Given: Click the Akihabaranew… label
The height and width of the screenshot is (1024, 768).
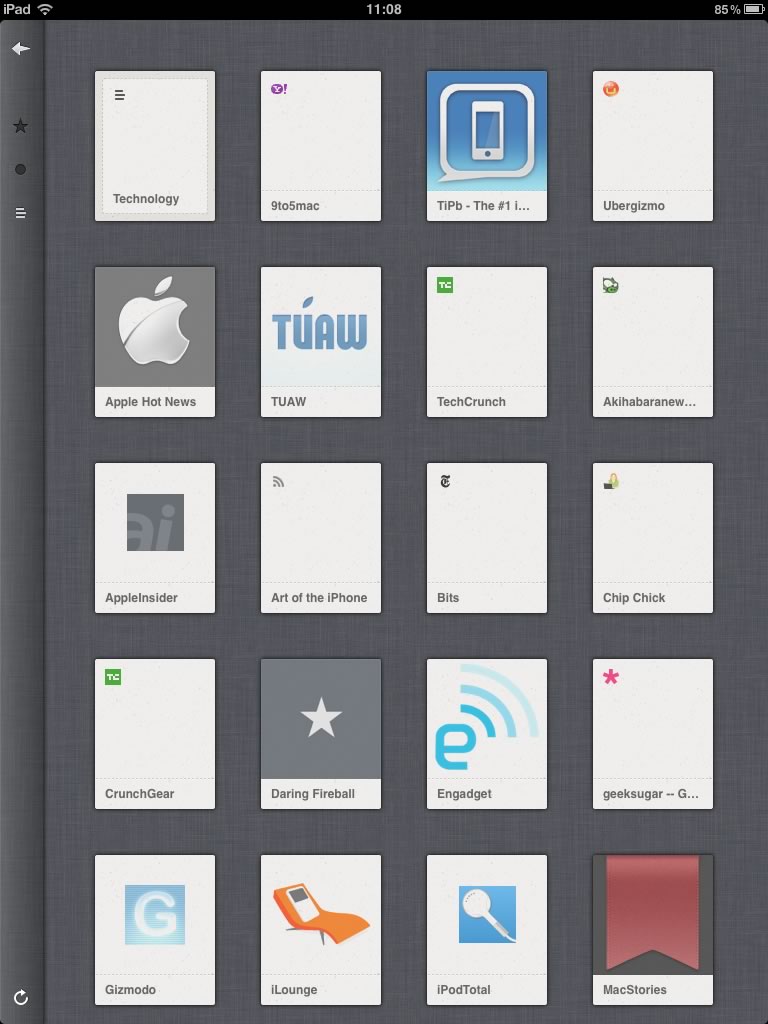Looking at the screenshot, I should tap(649, 402).
